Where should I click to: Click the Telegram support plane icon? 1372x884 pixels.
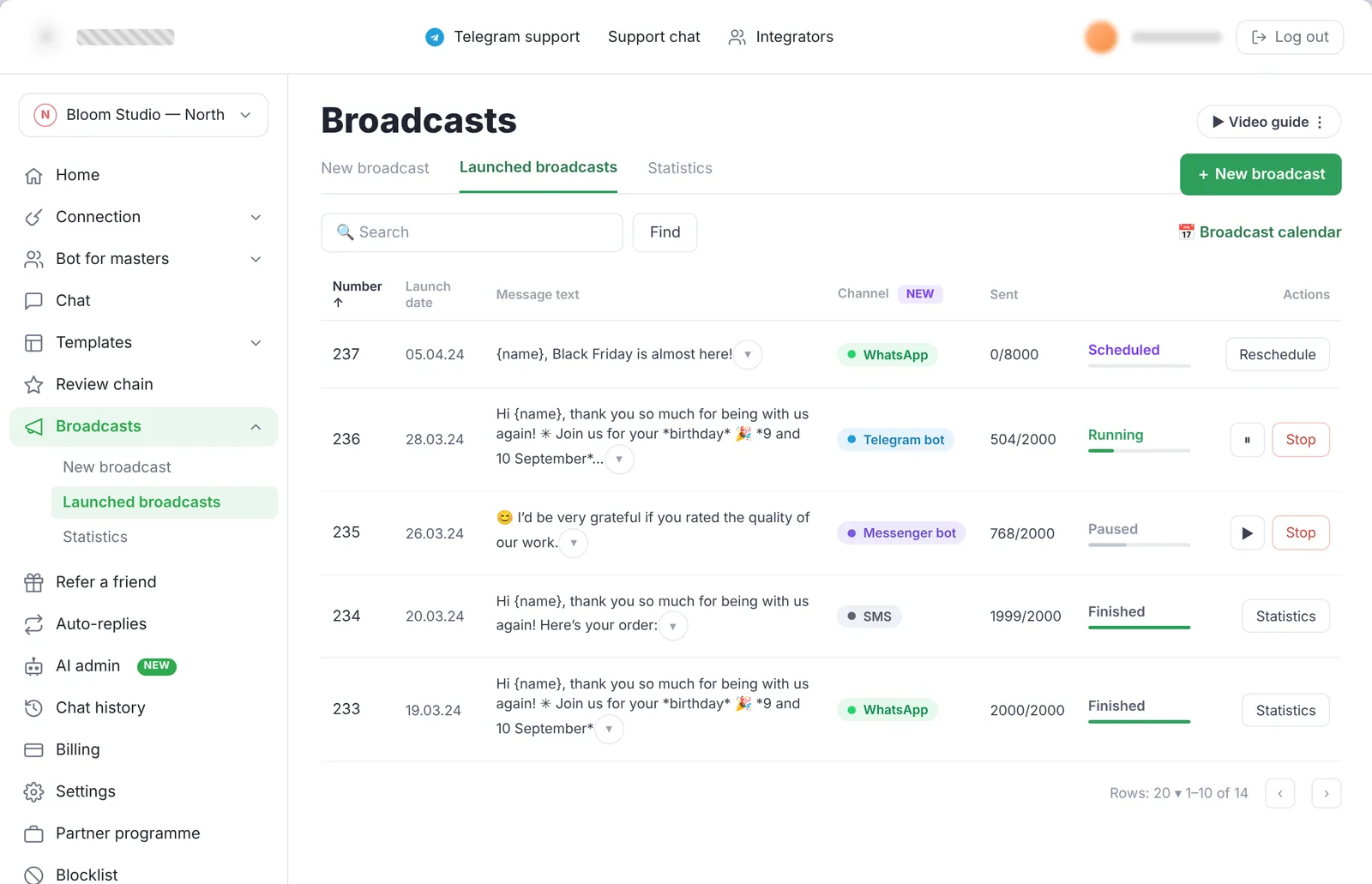point(435,37)
